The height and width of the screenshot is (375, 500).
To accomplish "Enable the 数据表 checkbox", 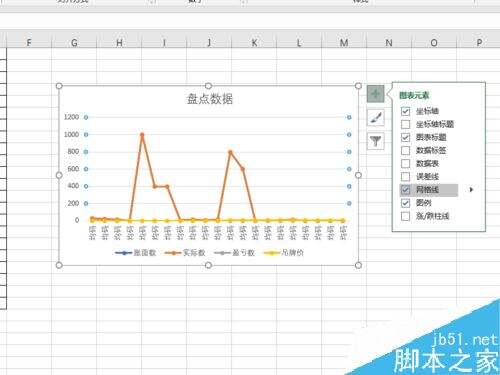I will pyautogui.click(x=405, y=163).
